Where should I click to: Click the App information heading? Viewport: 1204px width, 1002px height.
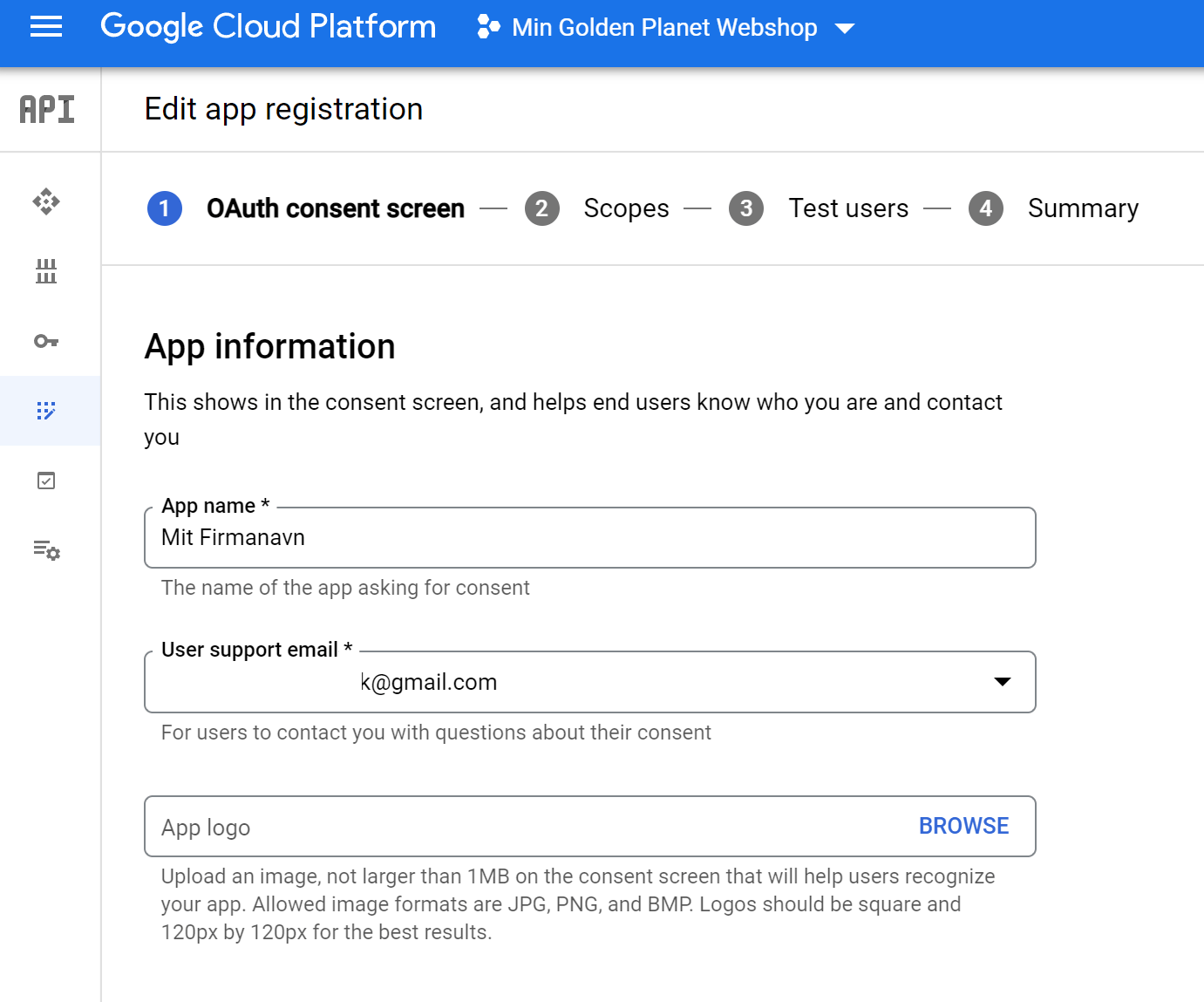tap(270, 347)
